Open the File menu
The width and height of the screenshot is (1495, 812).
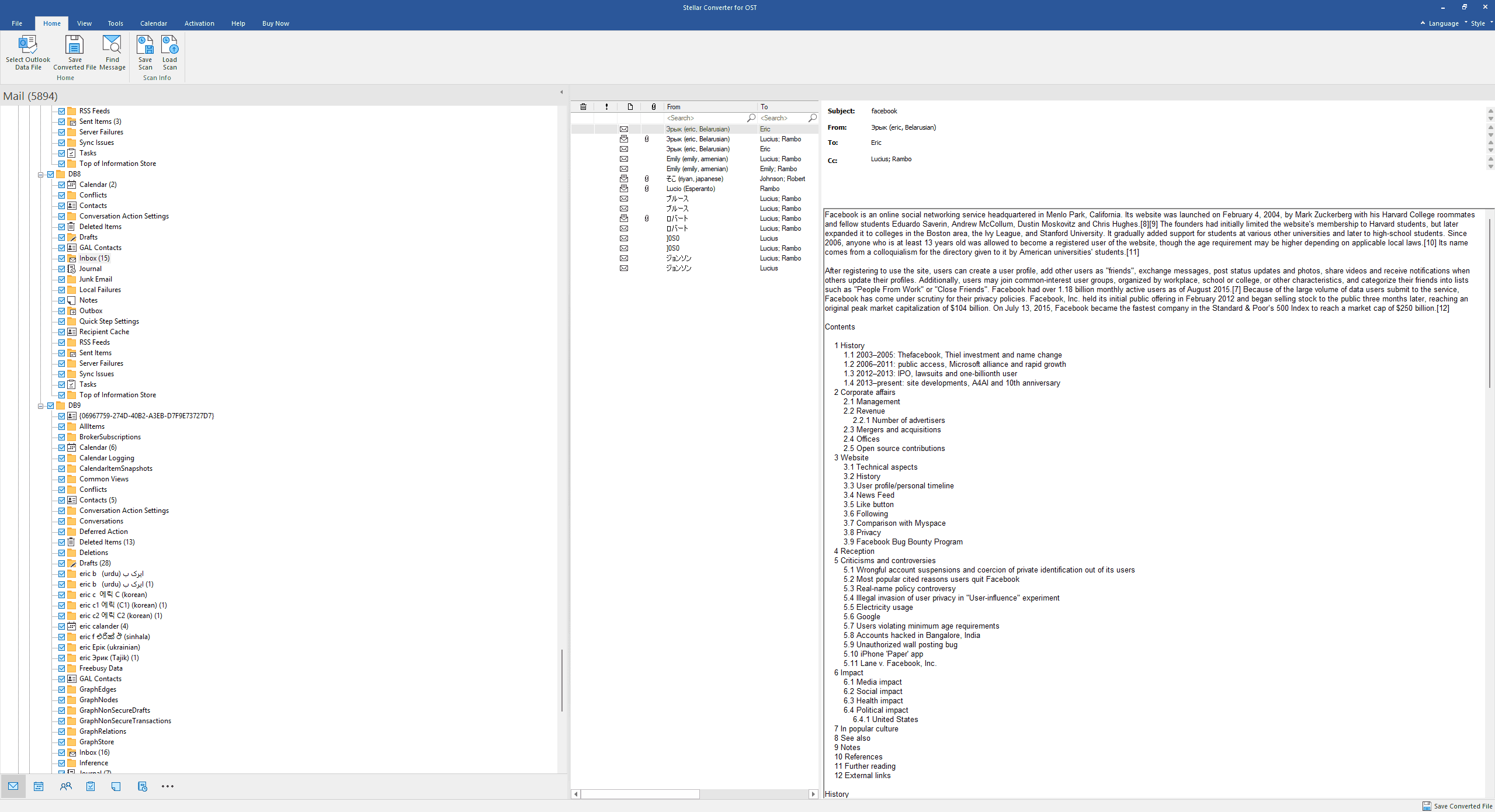tap(17, 23)
